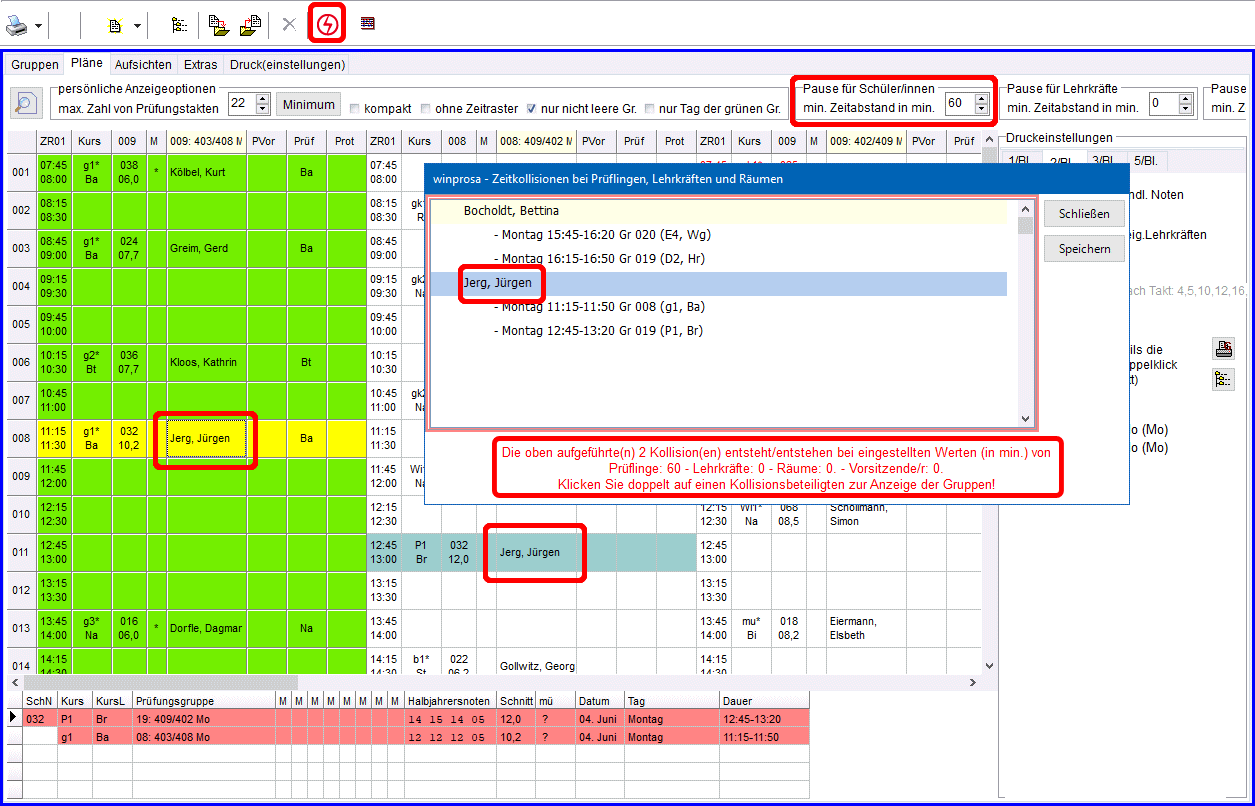Open the new document dropdown arrow
The image size is (1255, 806).
click(137, 25)
